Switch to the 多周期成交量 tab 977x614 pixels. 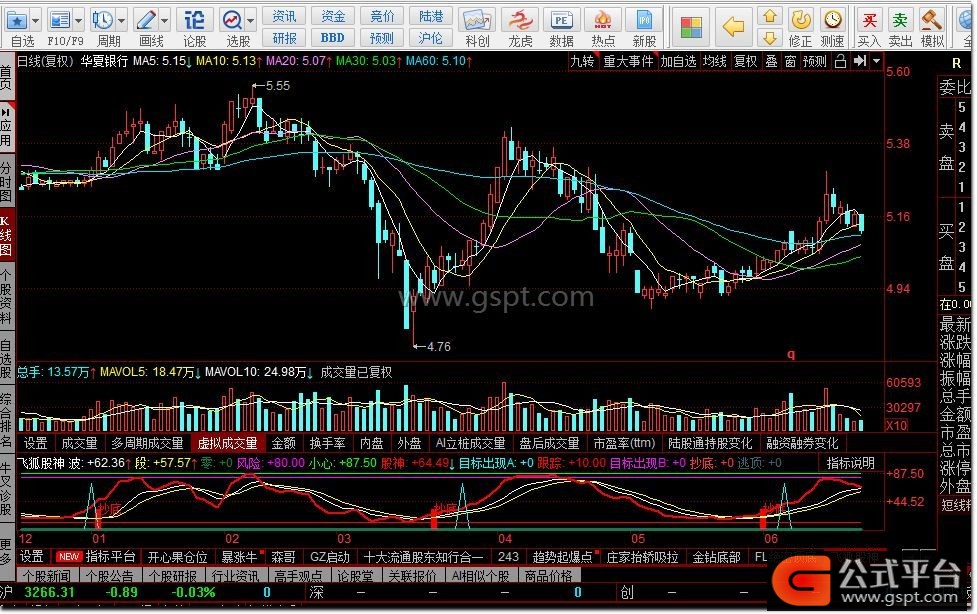tap(147, 443)
